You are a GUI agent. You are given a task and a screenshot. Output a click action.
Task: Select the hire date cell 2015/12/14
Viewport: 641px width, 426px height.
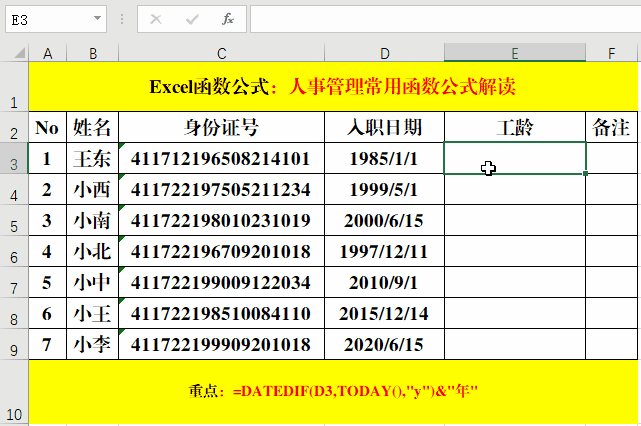point(384,314)
